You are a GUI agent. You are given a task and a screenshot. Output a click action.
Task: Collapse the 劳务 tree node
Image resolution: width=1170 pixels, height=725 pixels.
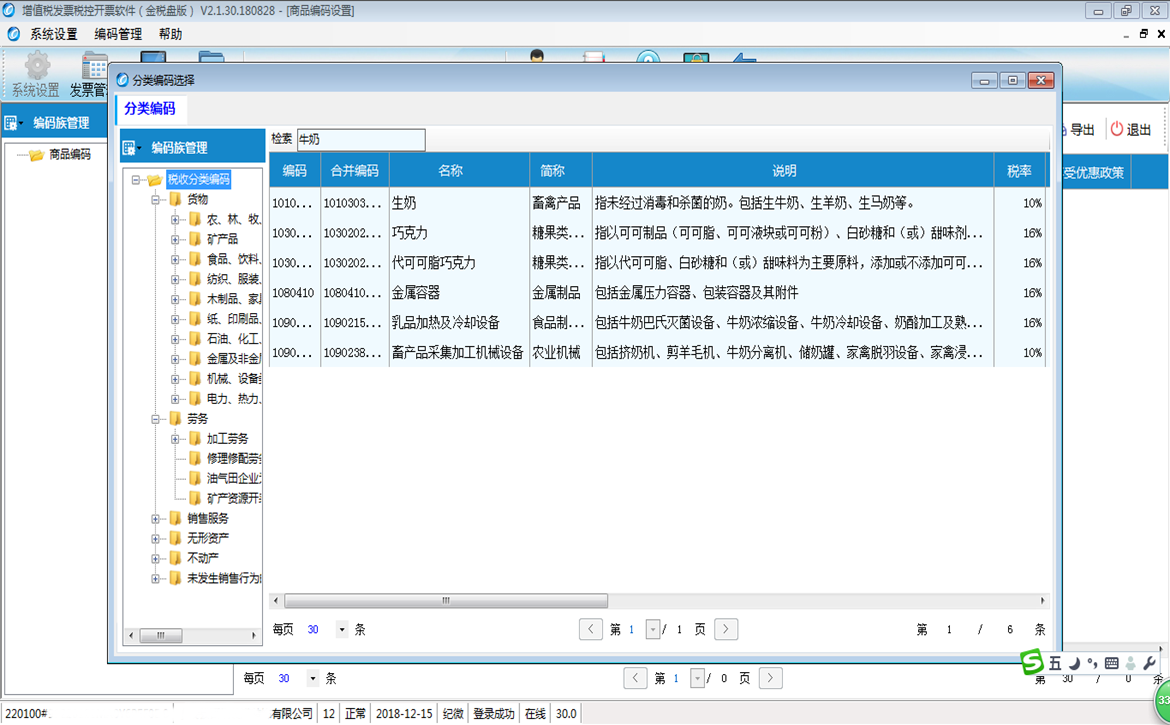coord(156,419)
